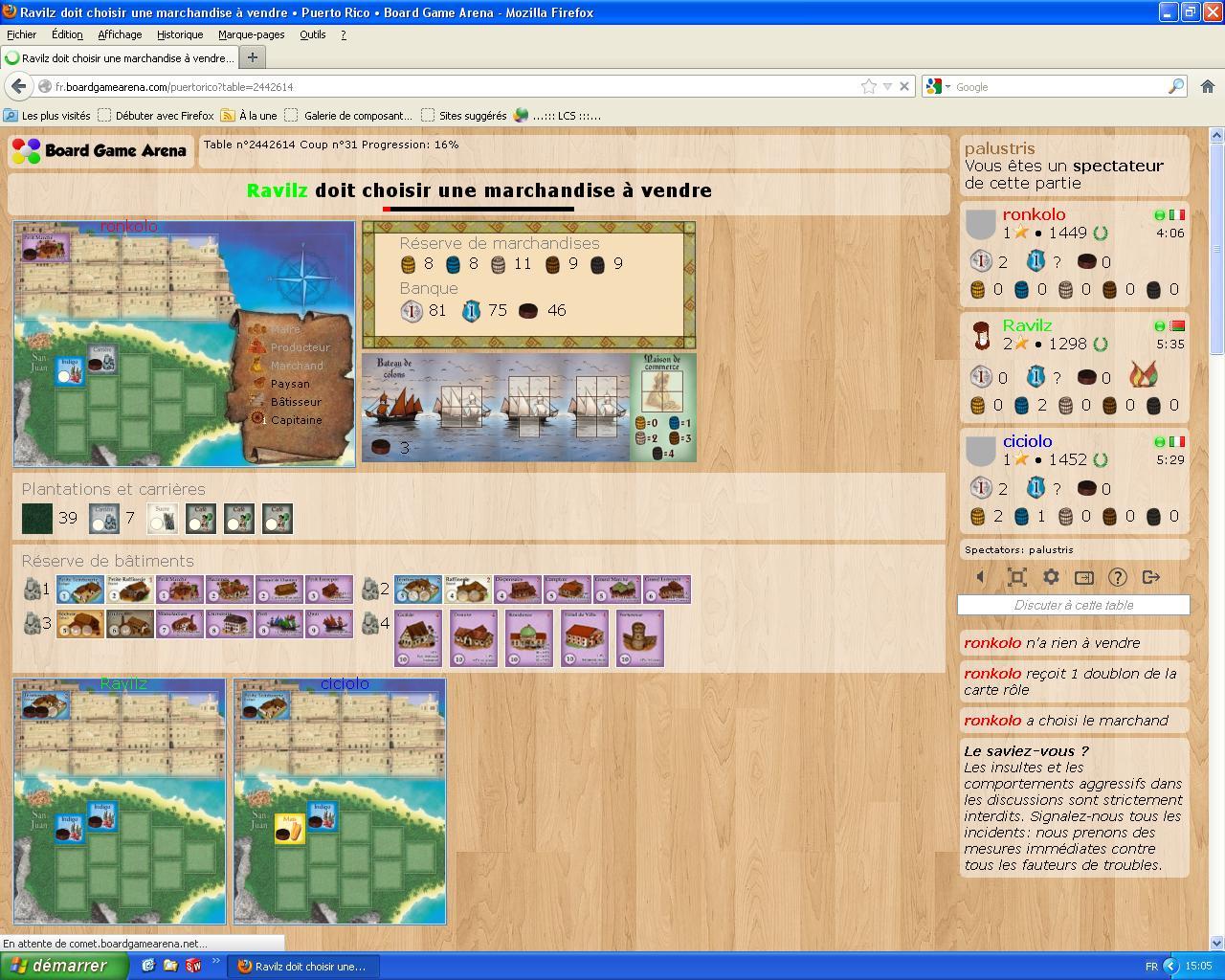Open ronkolo's player profile link
Screen dimensions: 1225x980
tap(1034, 214)
